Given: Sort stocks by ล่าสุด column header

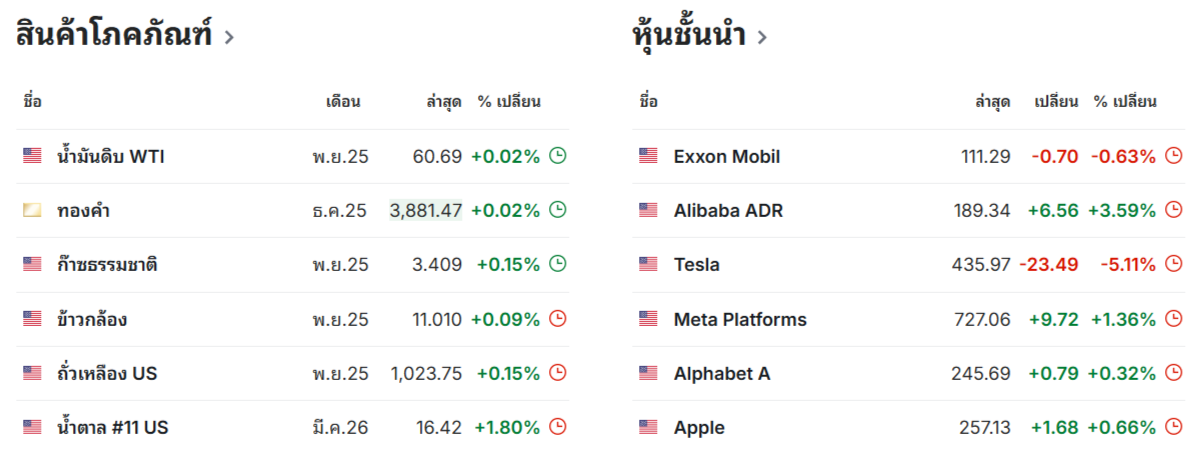Looking at the screenshot, I should 992,101.
